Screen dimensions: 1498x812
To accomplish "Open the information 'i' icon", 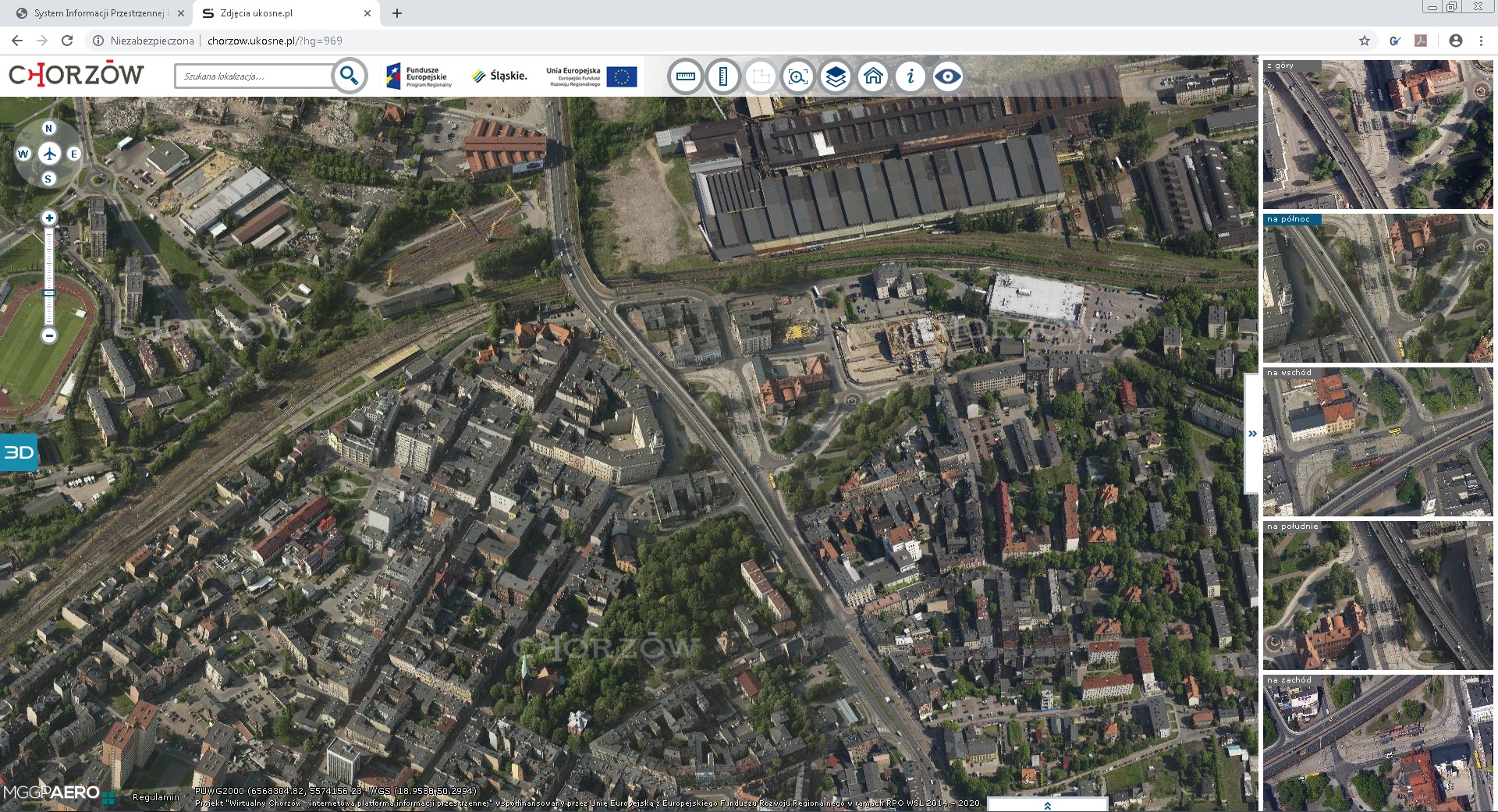I will click(x=910, y=76).
